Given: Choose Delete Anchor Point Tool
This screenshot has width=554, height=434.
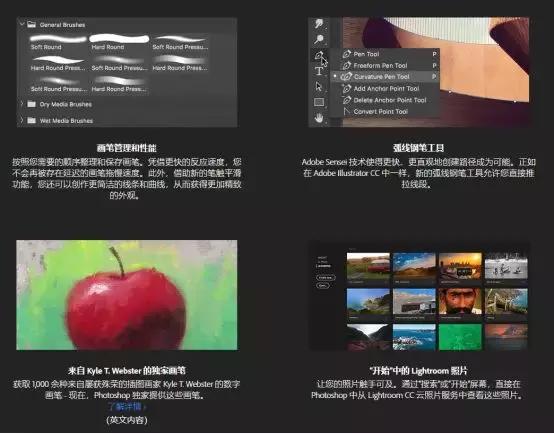Looking at the screenshot, I should click(385, 100).
